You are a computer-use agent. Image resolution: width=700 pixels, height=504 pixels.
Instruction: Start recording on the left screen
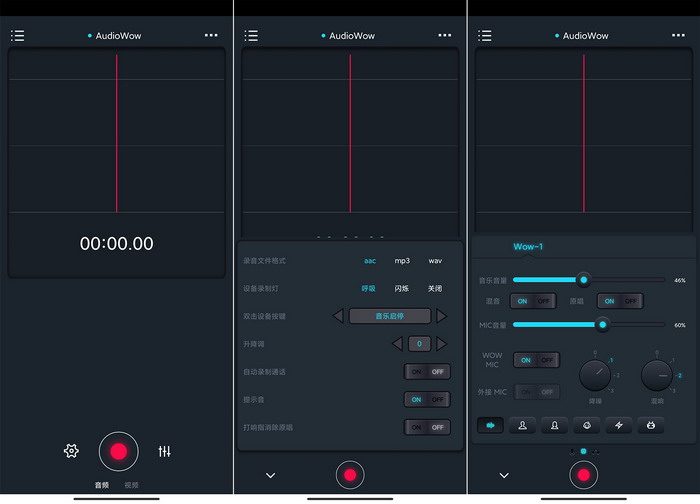coord(118,451)
